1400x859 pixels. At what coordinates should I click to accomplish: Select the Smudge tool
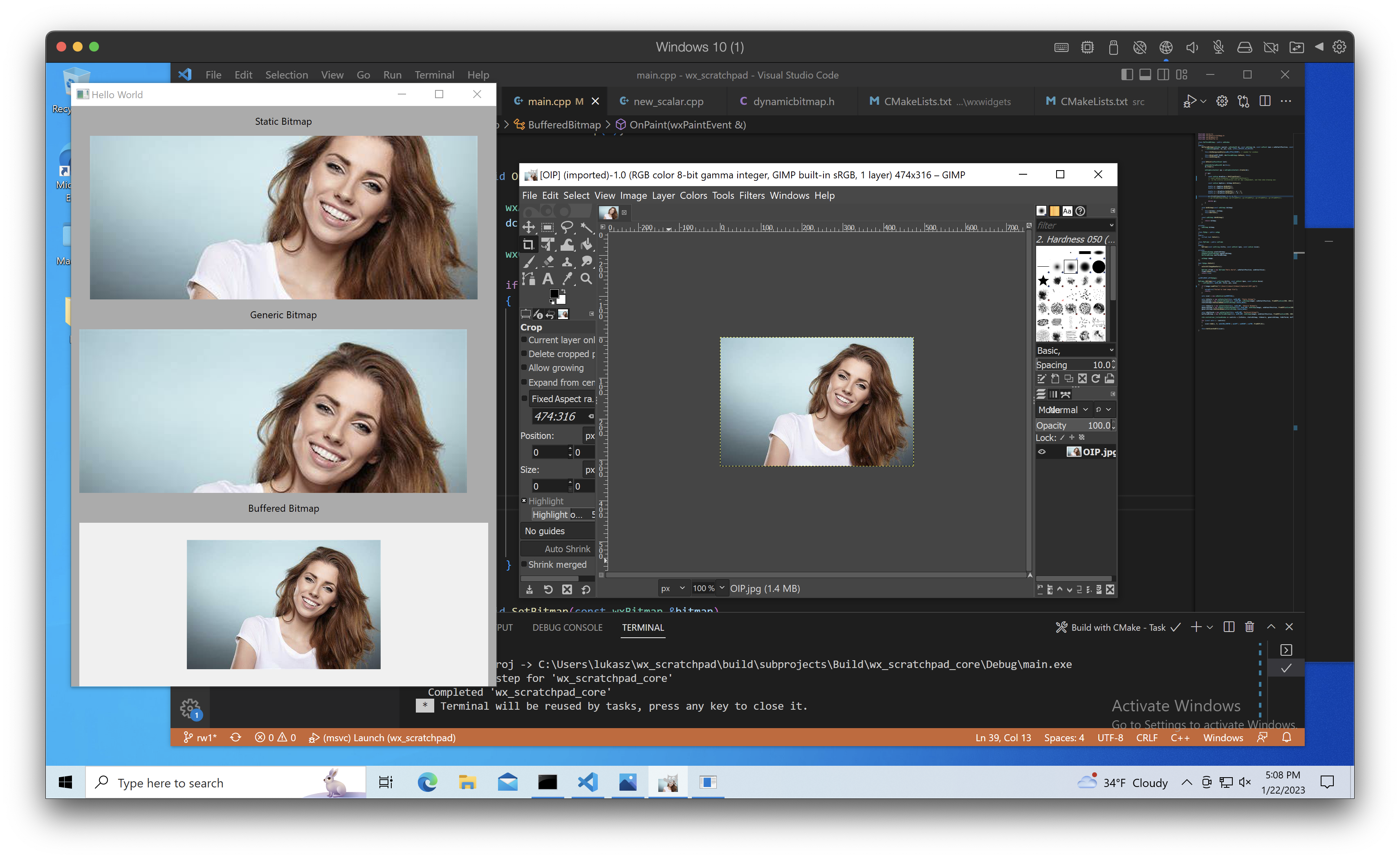586,261
